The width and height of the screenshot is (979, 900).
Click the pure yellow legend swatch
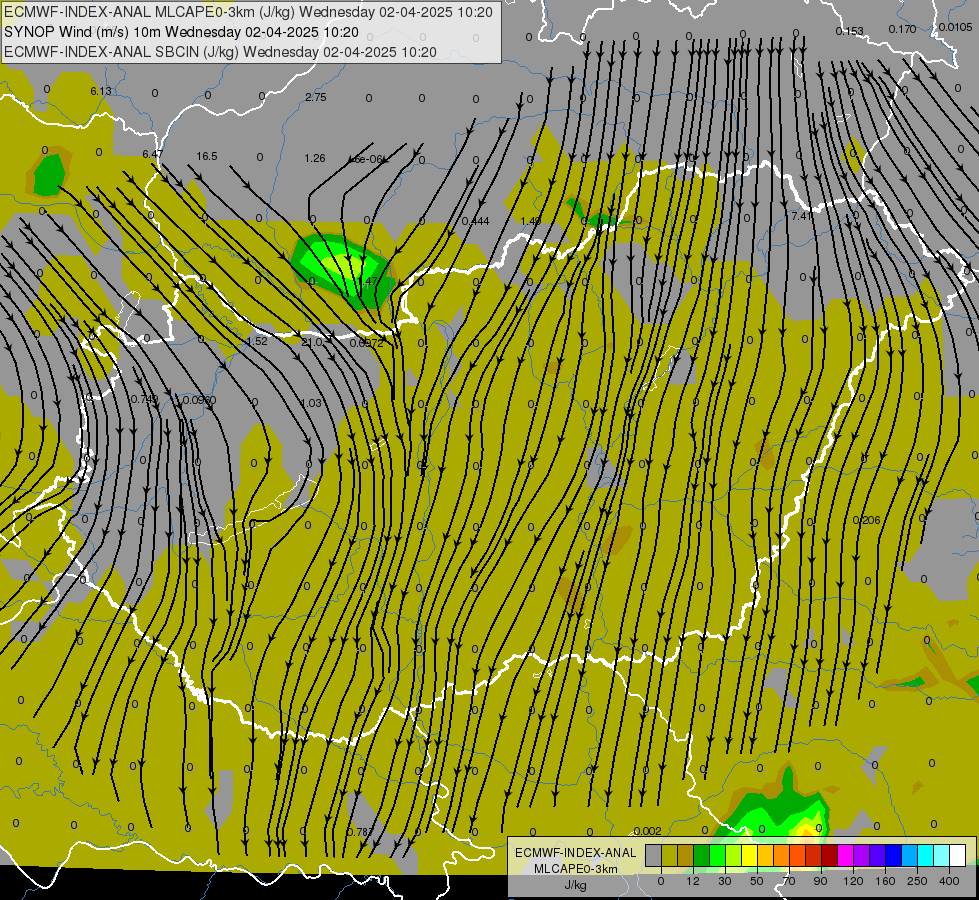pyautogui.click(x=749, y=856)
